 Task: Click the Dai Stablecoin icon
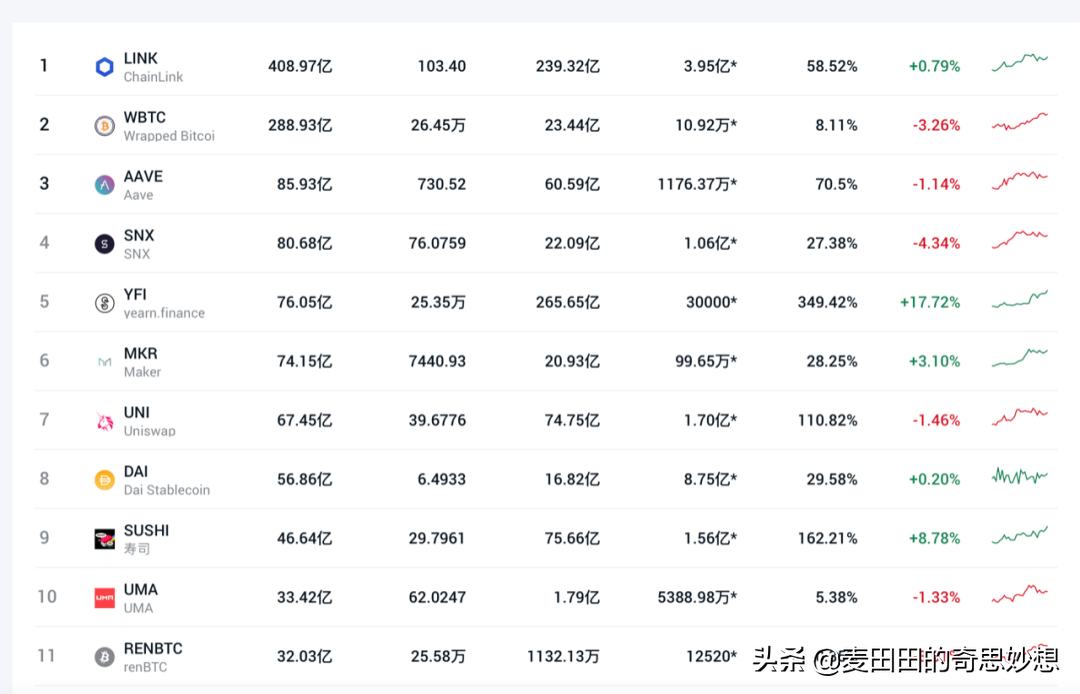[104, 480]
